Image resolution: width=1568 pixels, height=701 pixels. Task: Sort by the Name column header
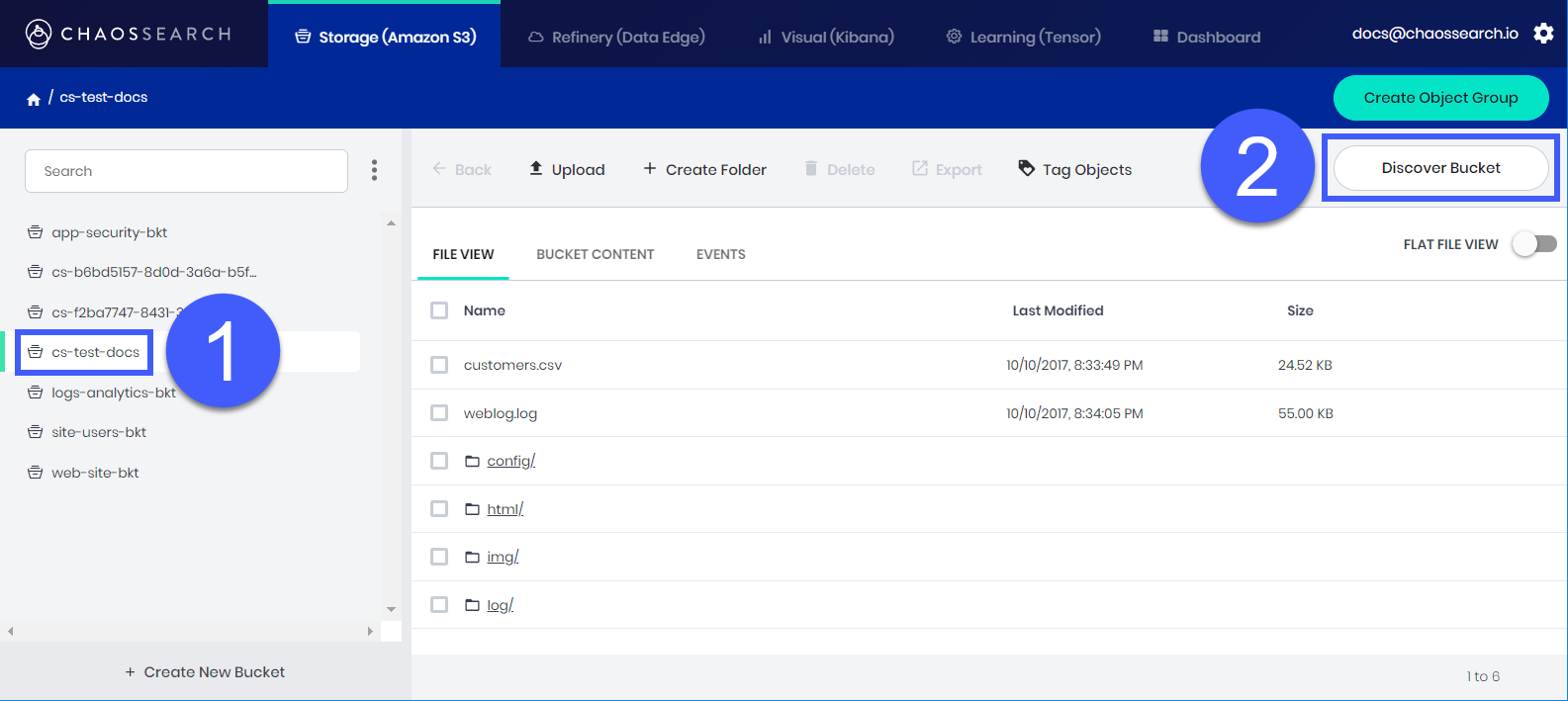[x=485, y=310]
